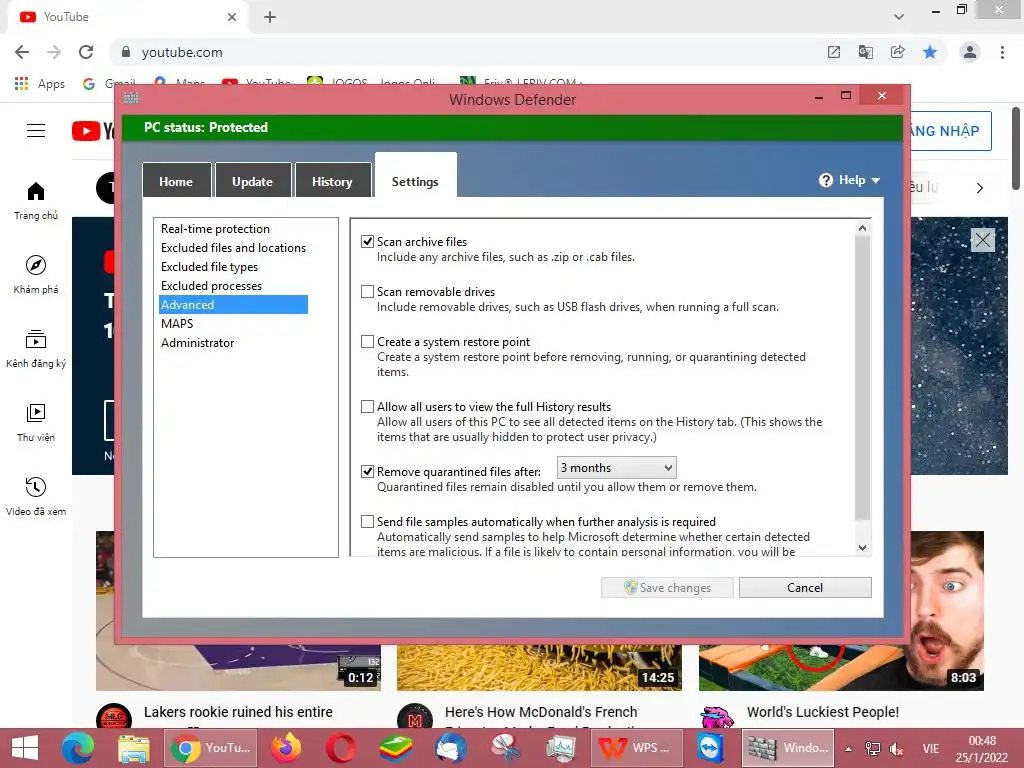The height and width of the screenshot is (768, 1024).
Task: Go to Trang chủ in YouTube sidebar
Action: (x=36, y=201)
